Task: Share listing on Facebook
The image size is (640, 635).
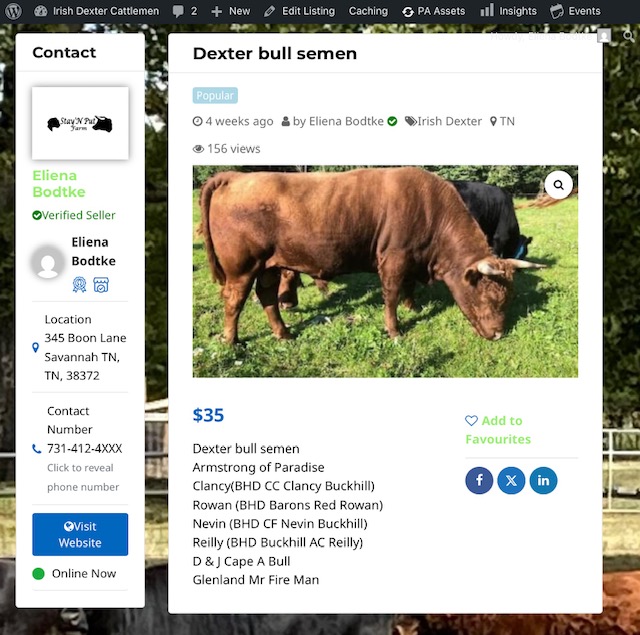Action: pyautogui.click(x=479, y=480)
